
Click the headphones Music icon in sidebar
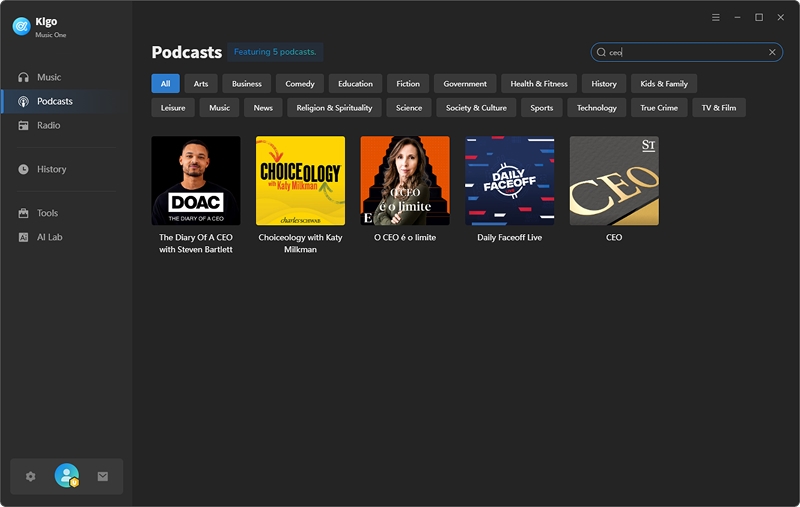pos(23,77)
